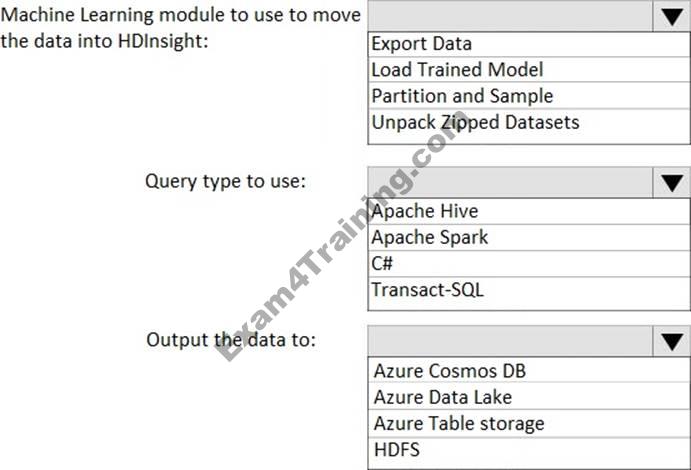Screen dimensions: 691x470
Task: Open the Output data dropdown arrow
Action: (x=669, y=341)
